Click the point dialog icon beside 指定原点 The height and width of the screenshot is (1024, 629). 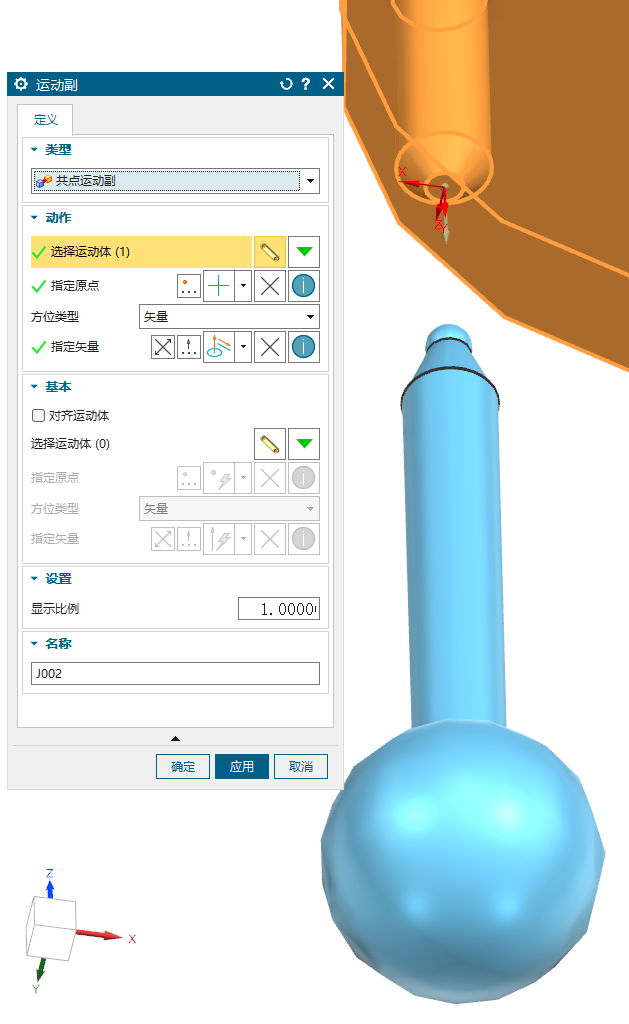(189, 286)
